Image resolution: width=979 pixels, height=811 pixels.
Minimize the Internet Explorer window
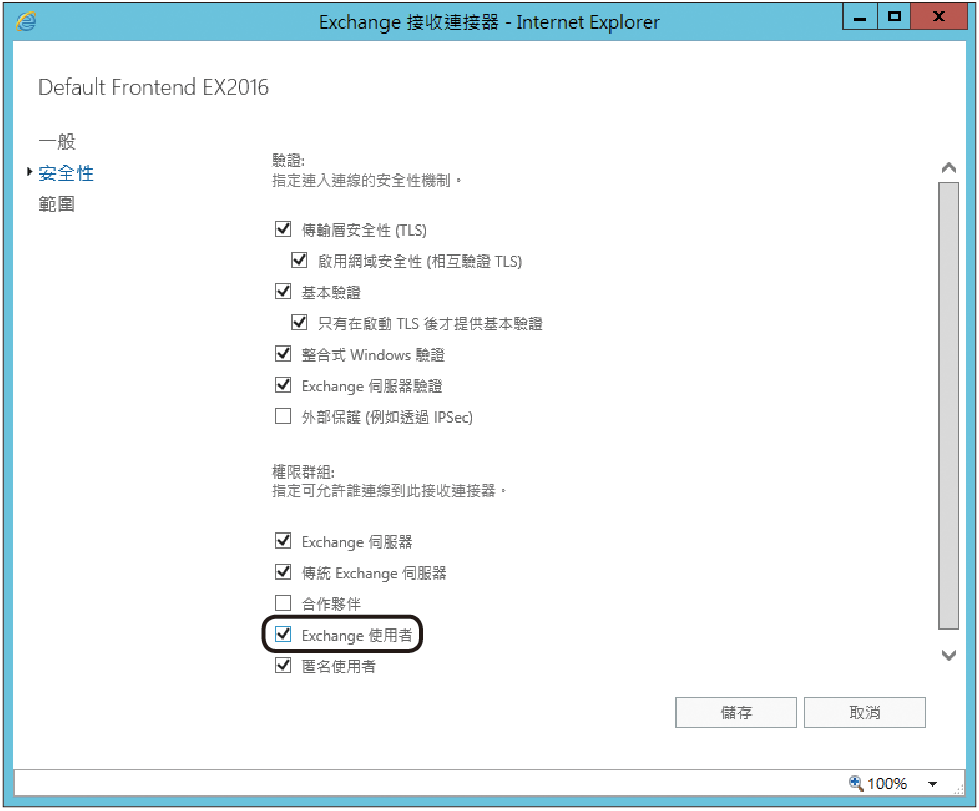coord(860,17)
